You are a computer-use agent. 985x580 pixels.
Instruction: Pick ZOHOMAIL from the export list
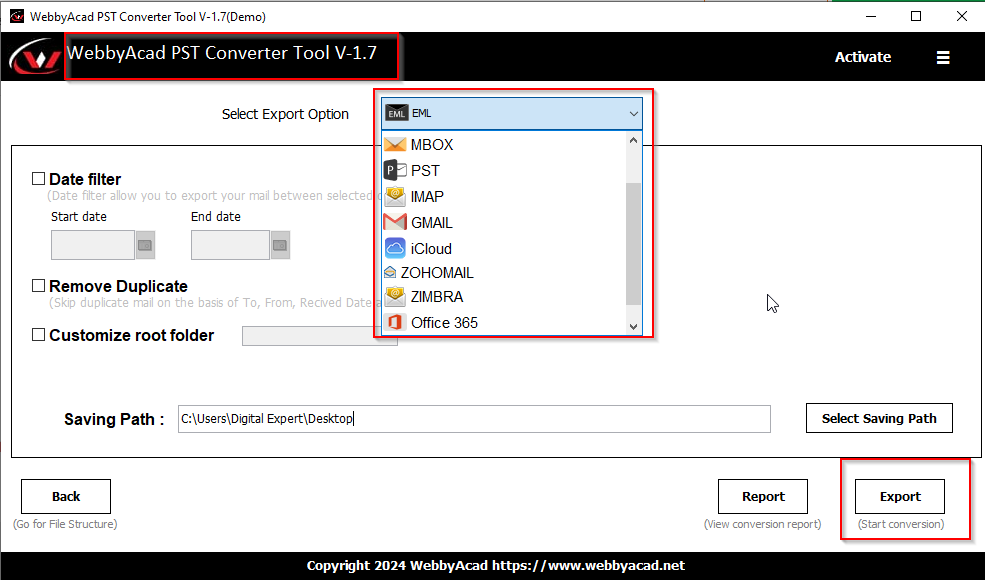point(504,273)
